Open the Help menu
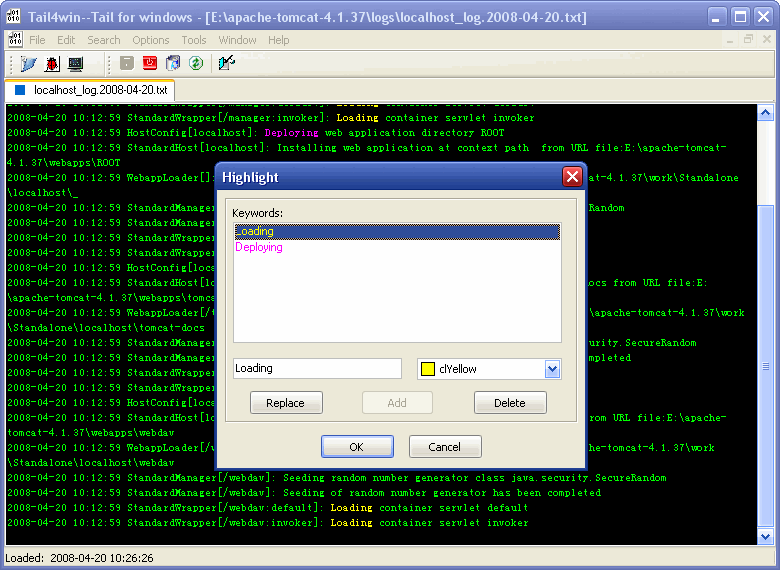Viewport: 780px width, 570px height. point(279,40)
